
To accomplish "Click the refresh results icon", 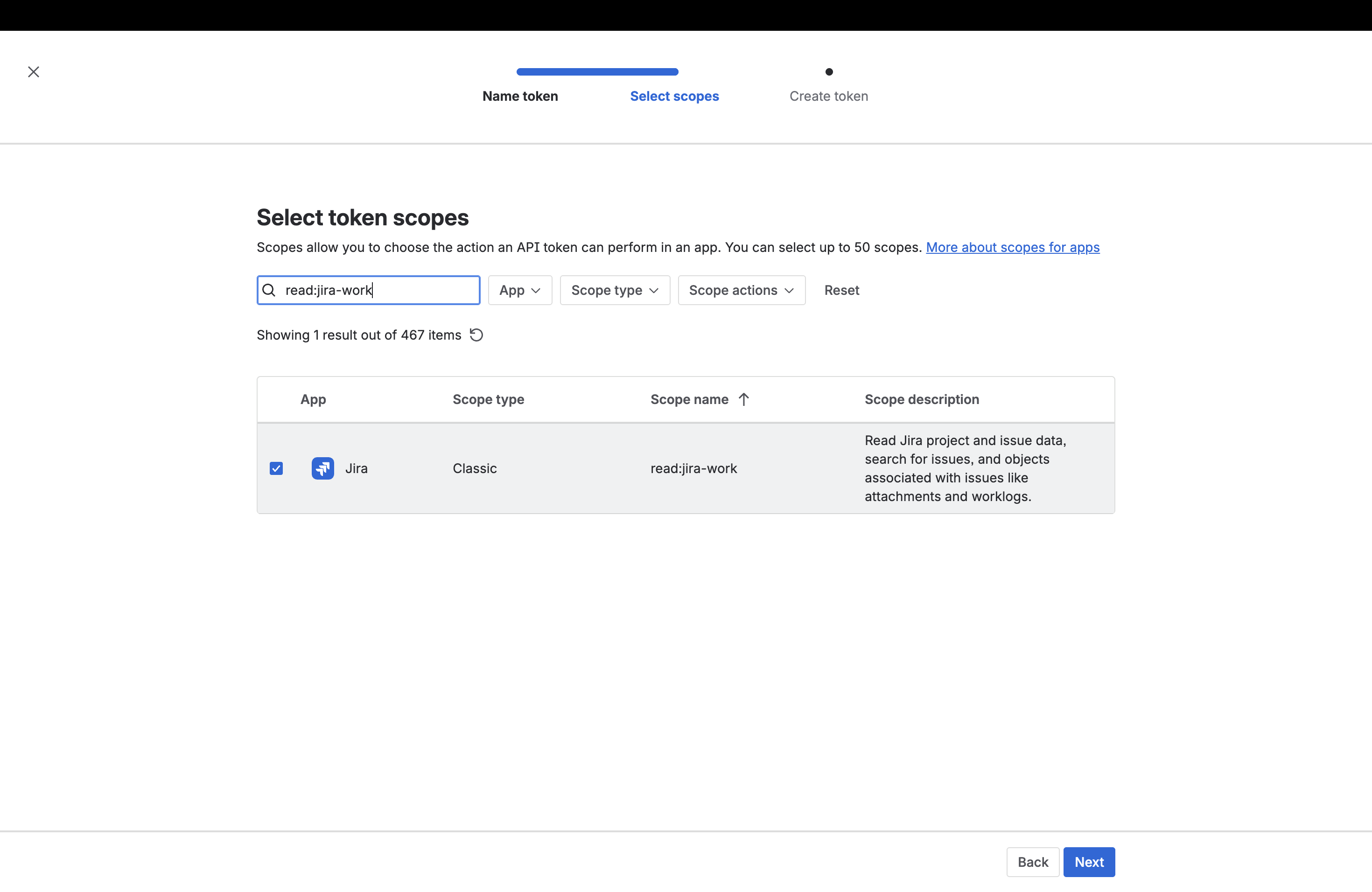I will 476,335.
